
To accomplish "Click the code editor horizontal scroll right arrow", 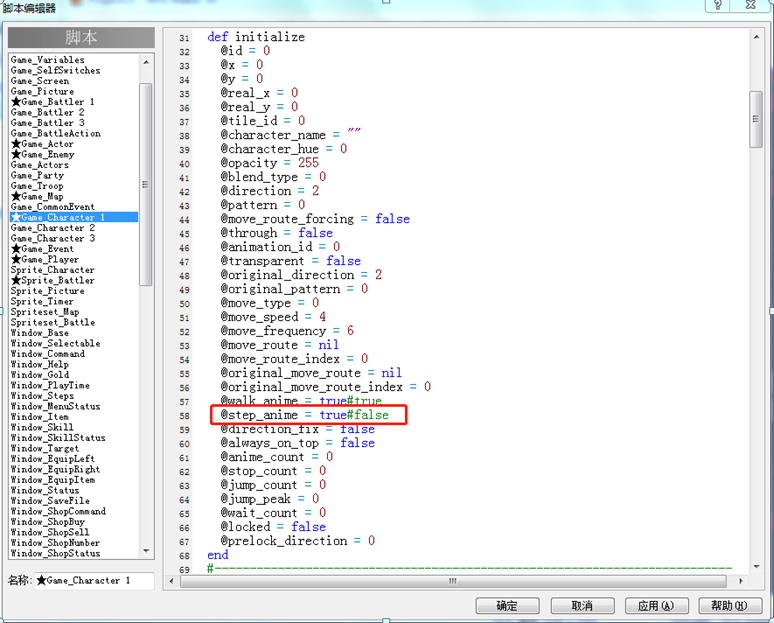I will (x=740, y=581).
